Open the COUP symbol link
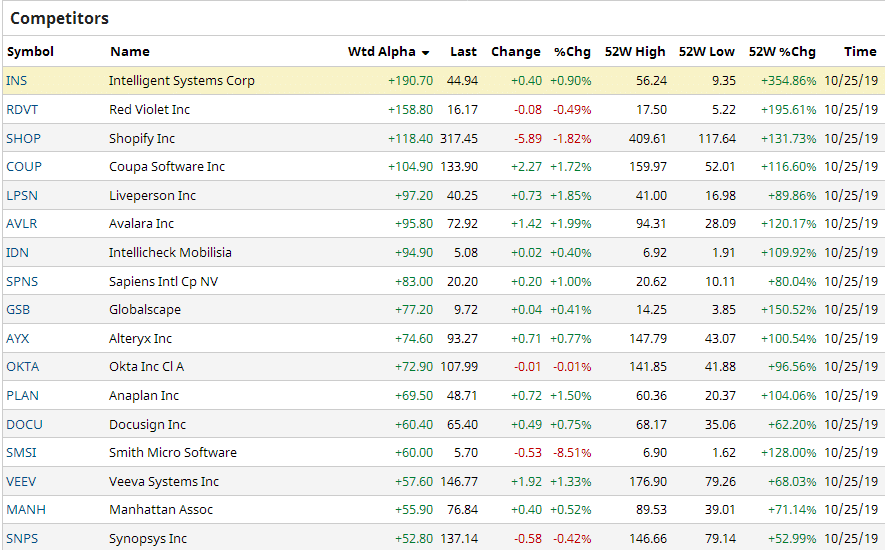Image resolution: width=885 pixels, height=550 pixels. tap(24, 167)
